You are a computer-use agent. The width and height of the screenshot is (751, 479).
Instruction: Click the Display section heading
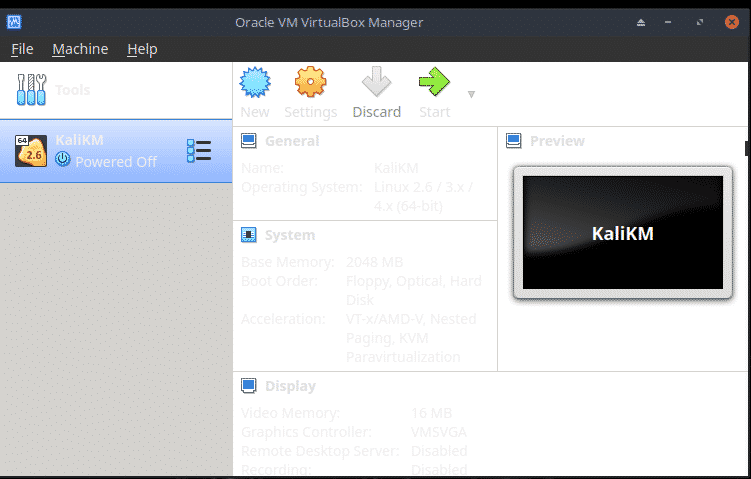[290, 386]
